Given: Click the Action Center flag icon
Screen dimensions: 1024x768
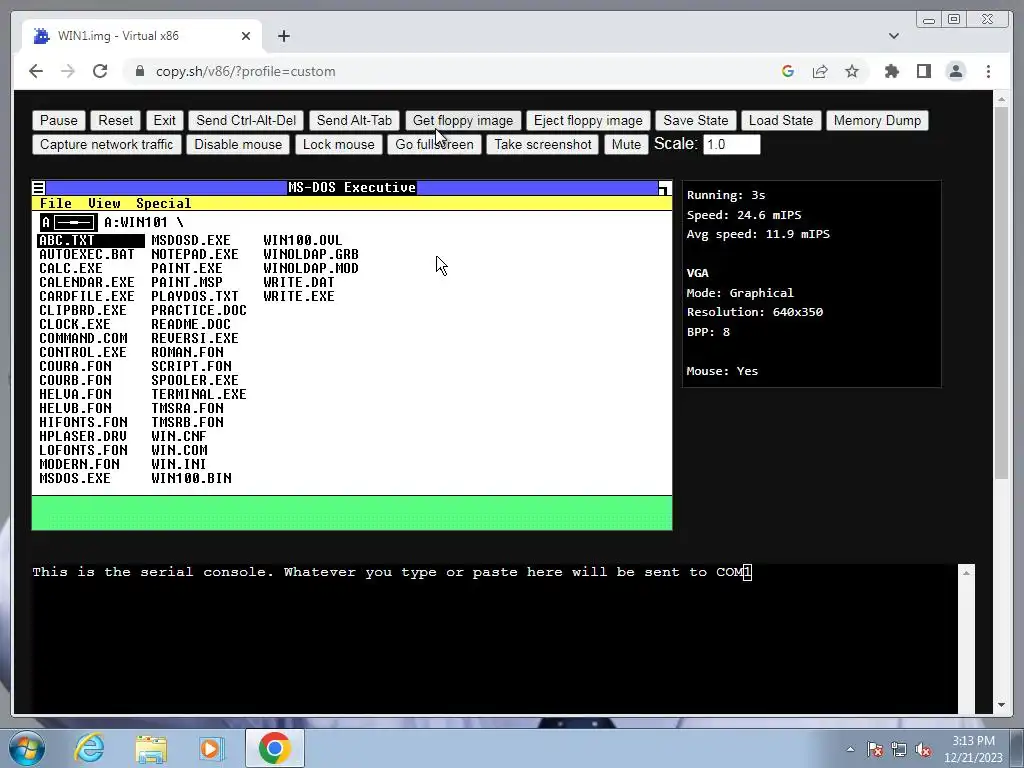Looking at the screenshot, I should click(875, 749).
